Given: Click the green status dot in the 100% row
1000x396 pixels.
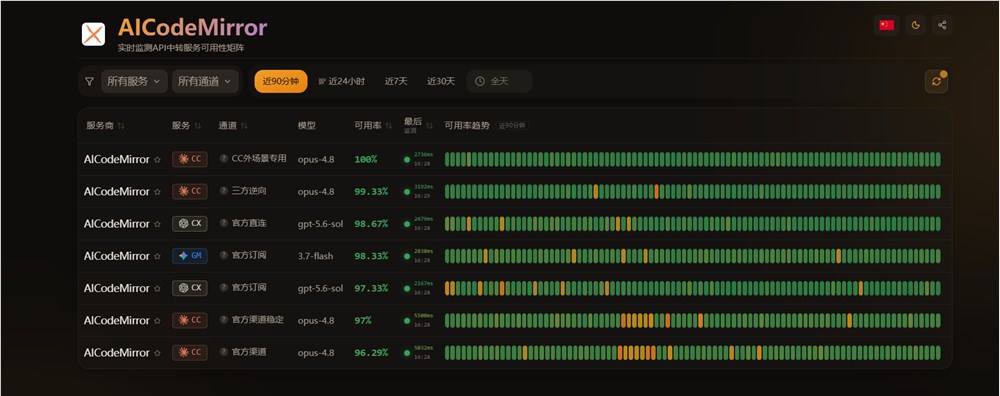Looking at the screenshot, I should click(x=407, y=159).
